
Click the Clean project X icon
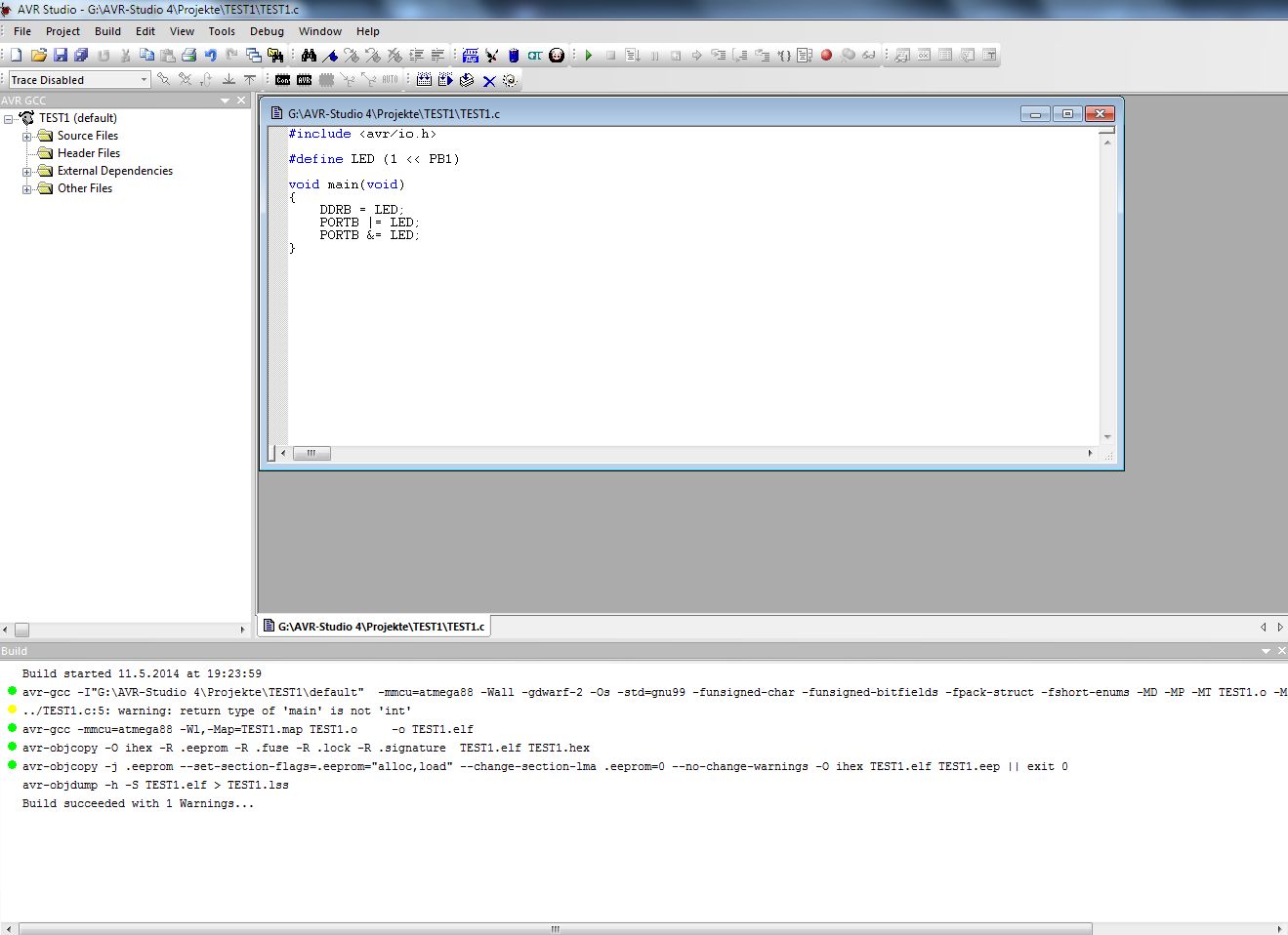pyautogui.click(x=488, y=81)
